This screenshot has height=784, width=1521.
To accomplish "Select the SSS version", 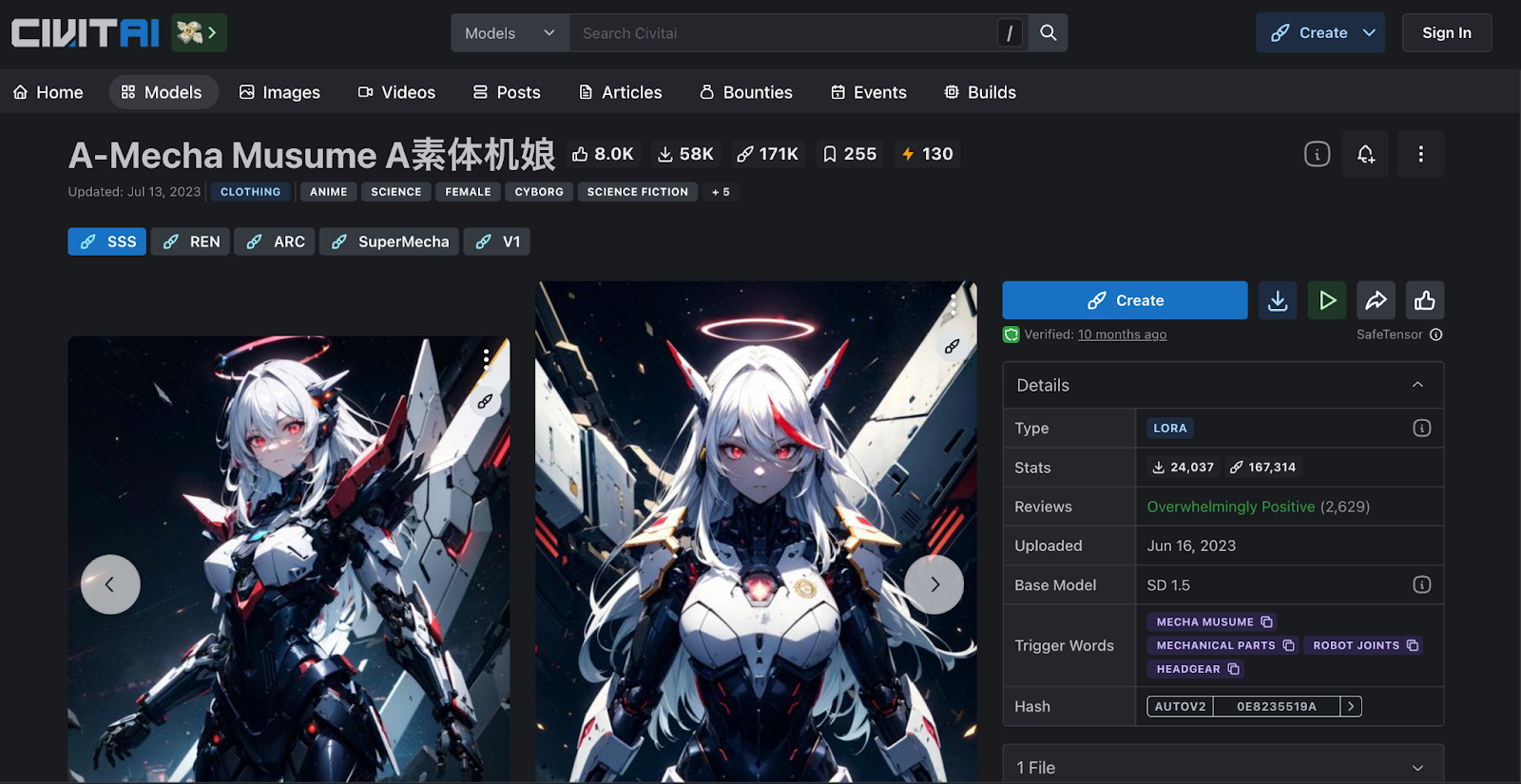I will tap(106, 241).
